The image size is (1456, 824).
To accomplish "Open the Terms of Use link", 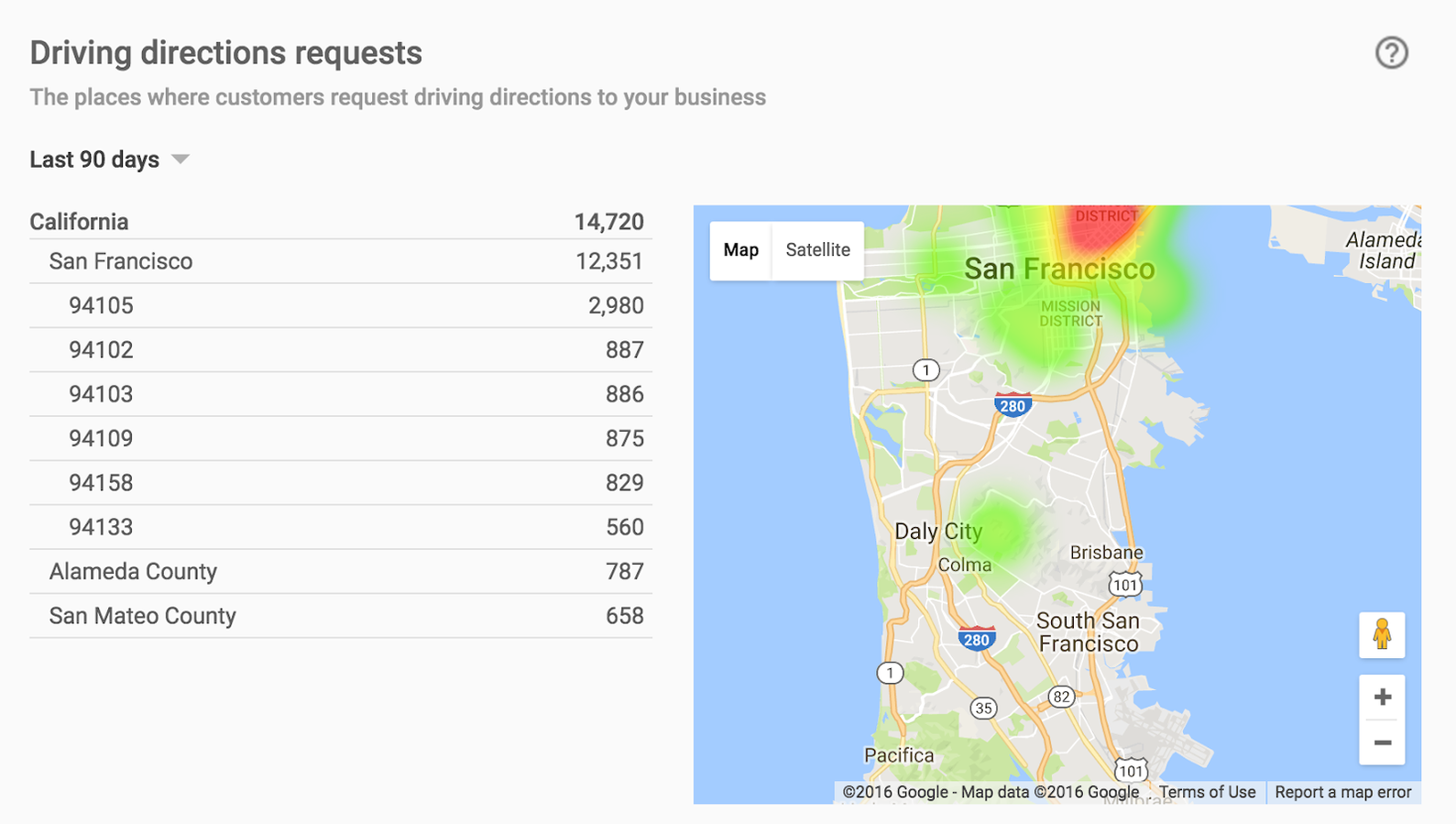I will (x=1207, y=792).
